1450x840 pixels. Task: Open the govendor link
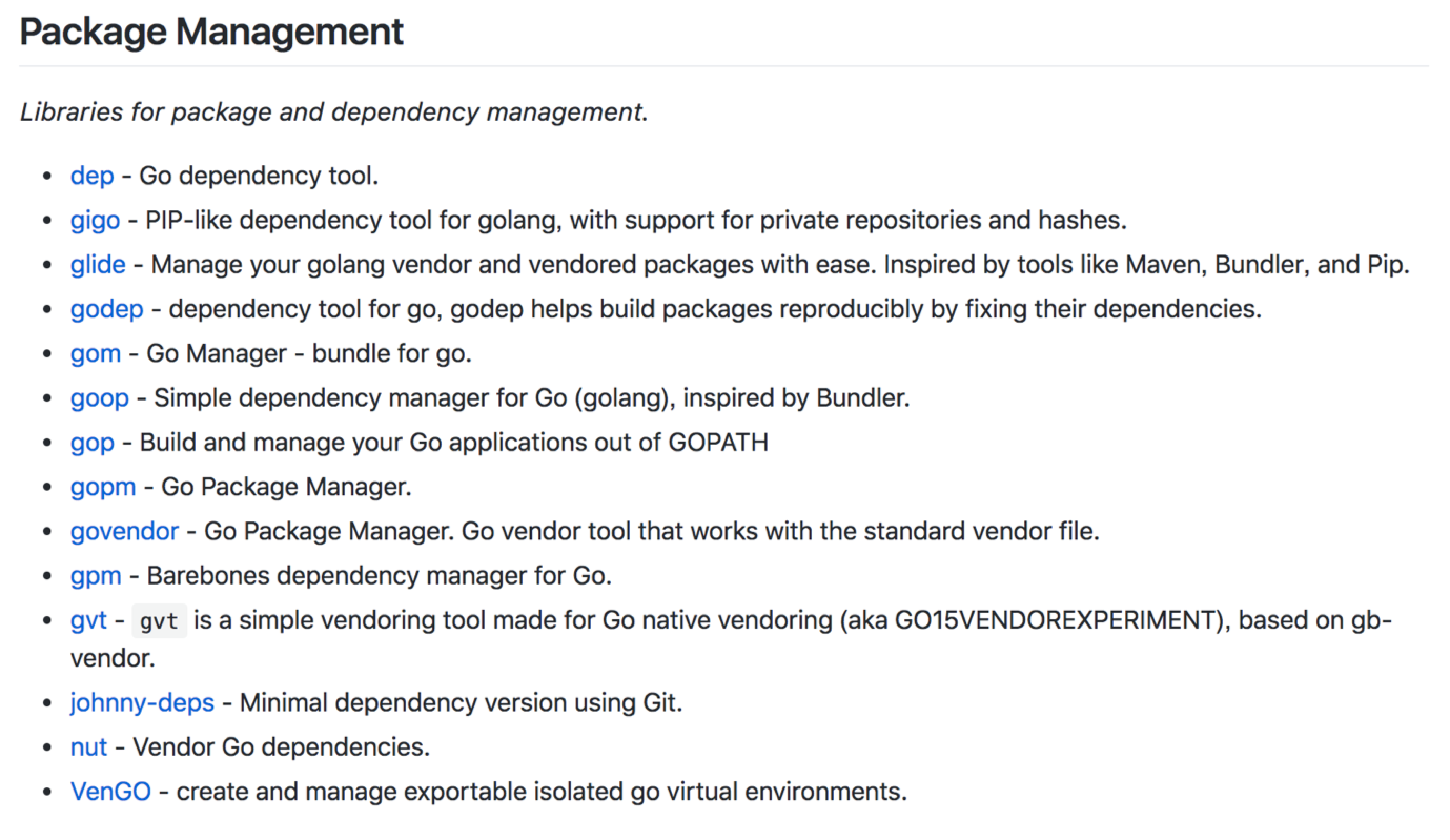(124, 531)
